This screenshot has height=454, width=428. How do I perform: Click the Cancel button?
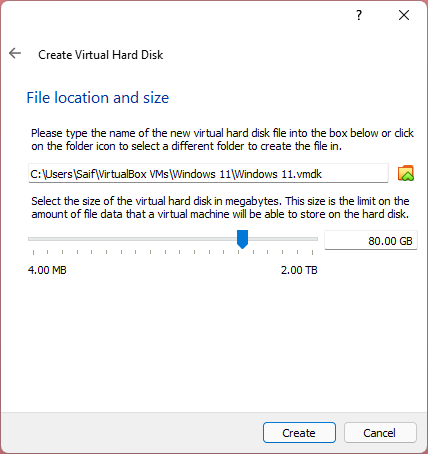(380, 433)
